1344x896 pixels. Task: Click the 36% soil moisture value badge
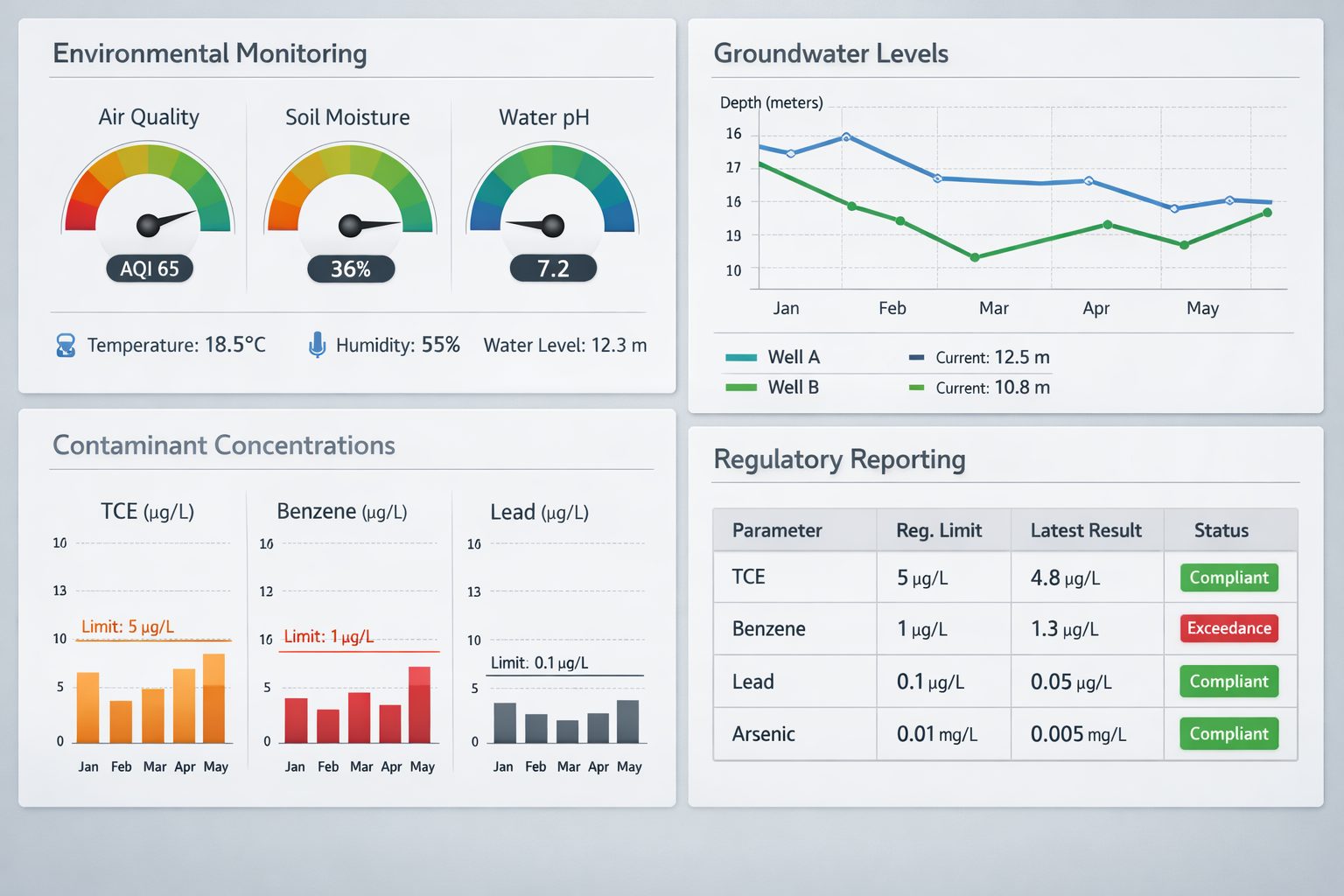(x=350, y=269)
